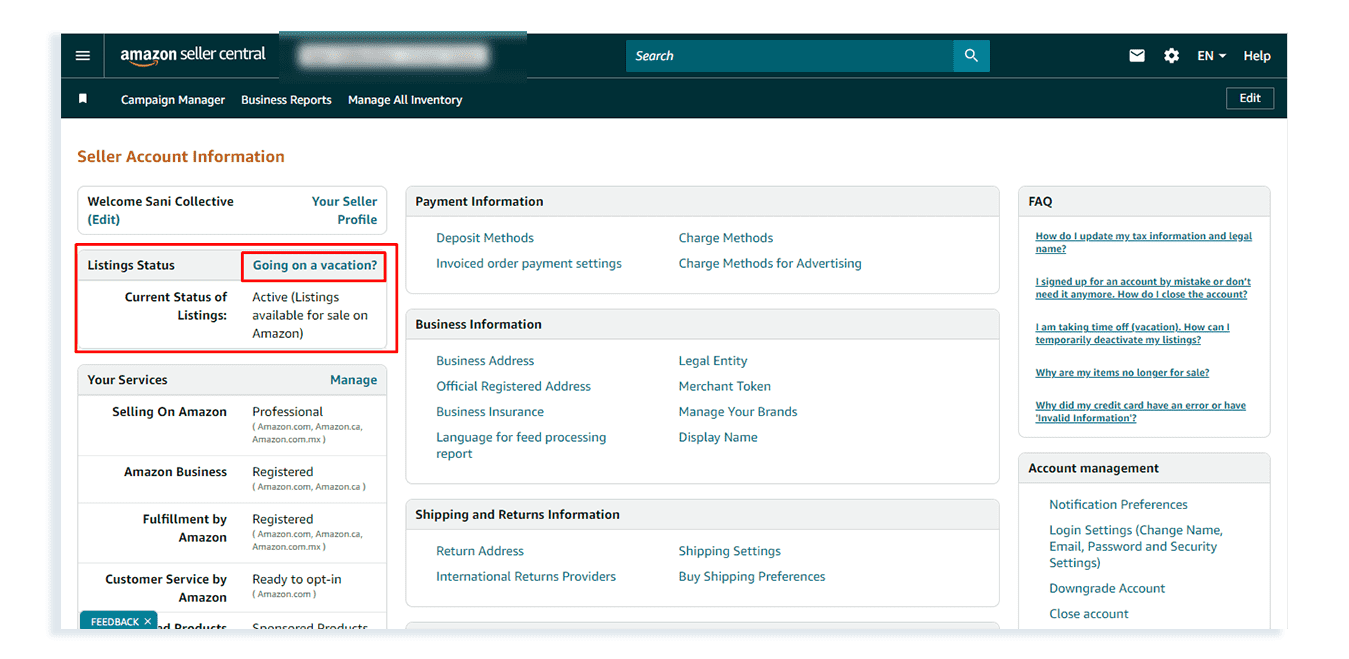This screenshot has width=1349, height=659.
Task: Open the hamburger navigation menu
Action: pyautogui.click(x=82, y=55)
